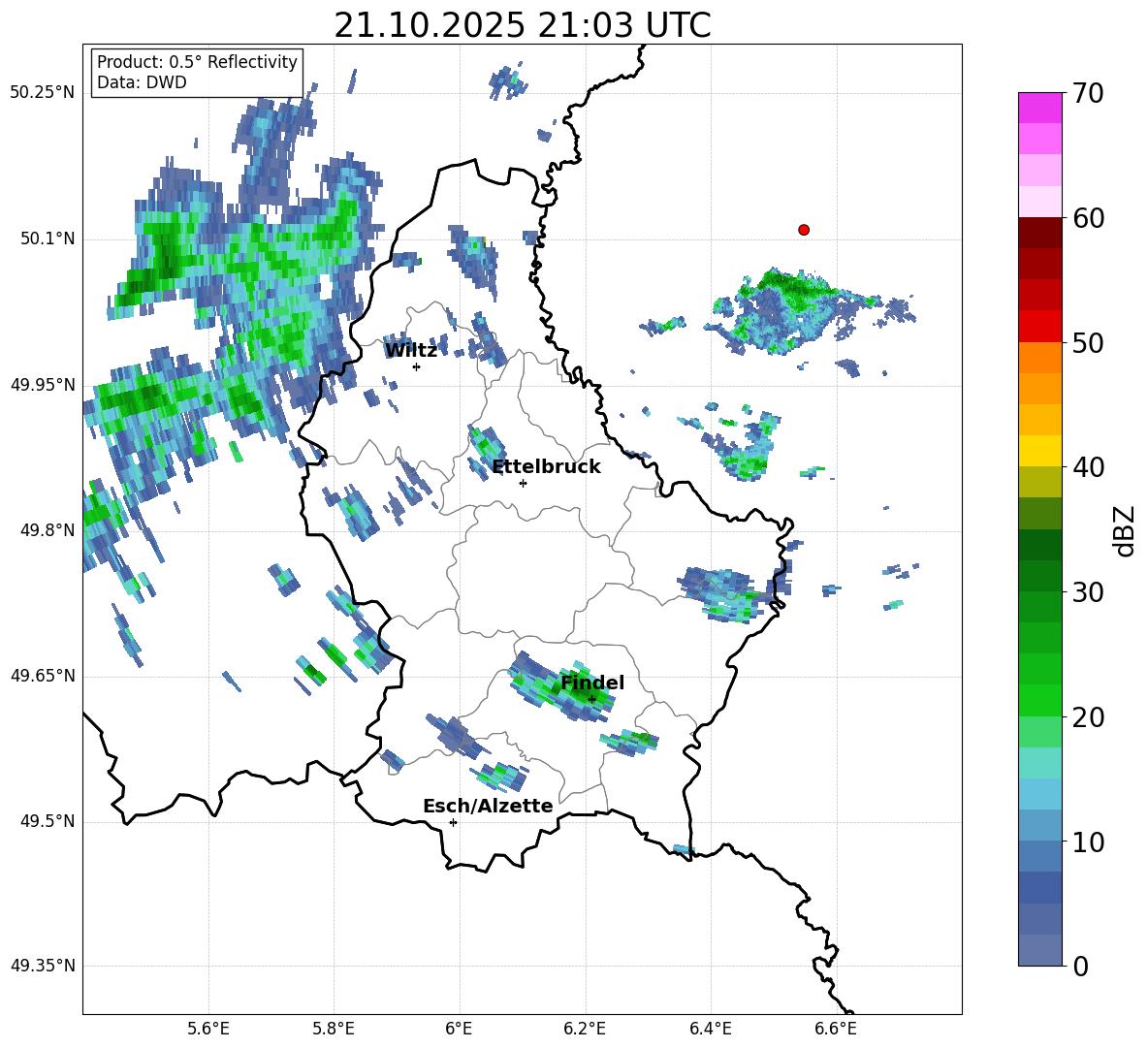The image size is (1148, 1048).
Task: Click the colorbar value 70
Action: tap(1088, 94)
